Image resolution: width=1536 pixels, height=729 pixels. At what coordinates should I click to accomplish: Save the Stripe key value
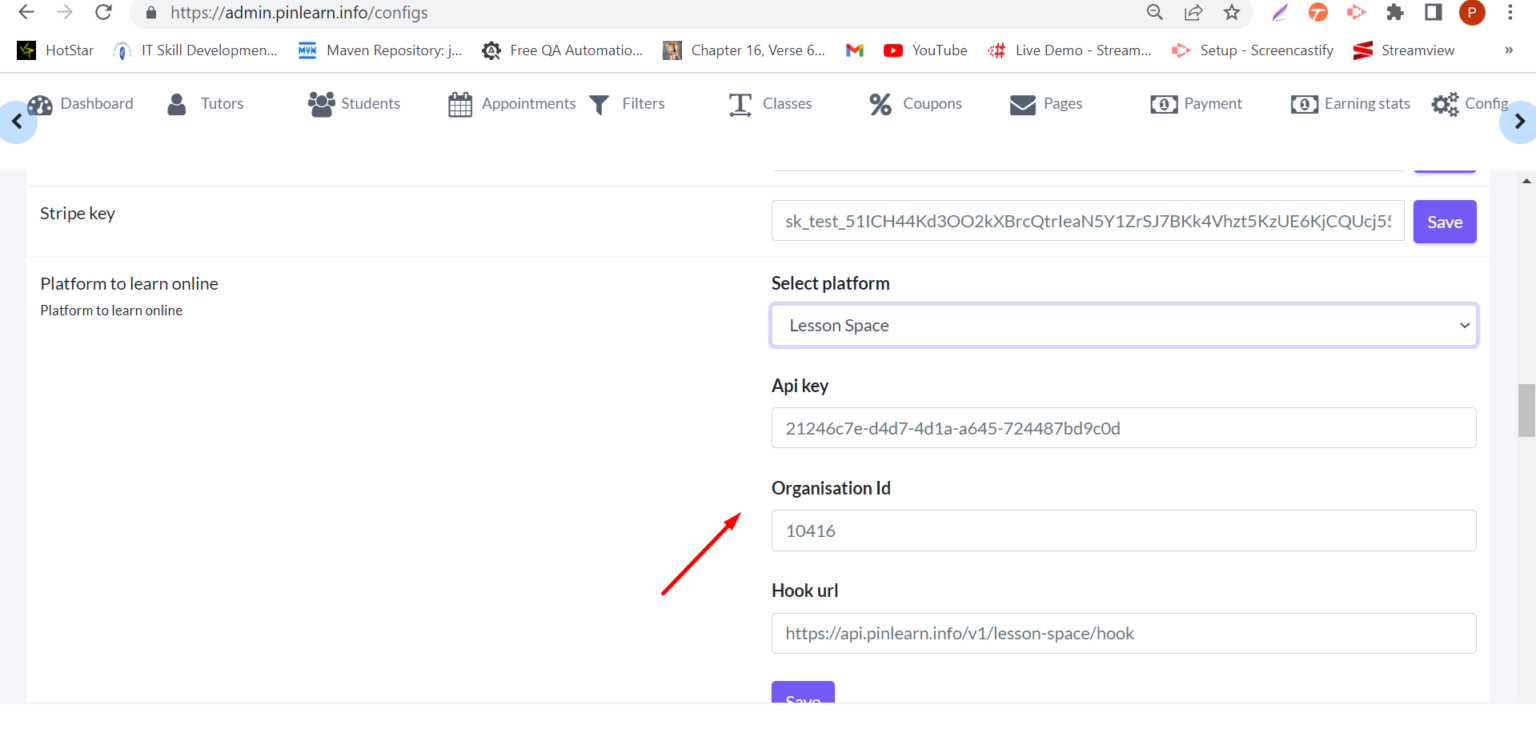(1444, 221)
